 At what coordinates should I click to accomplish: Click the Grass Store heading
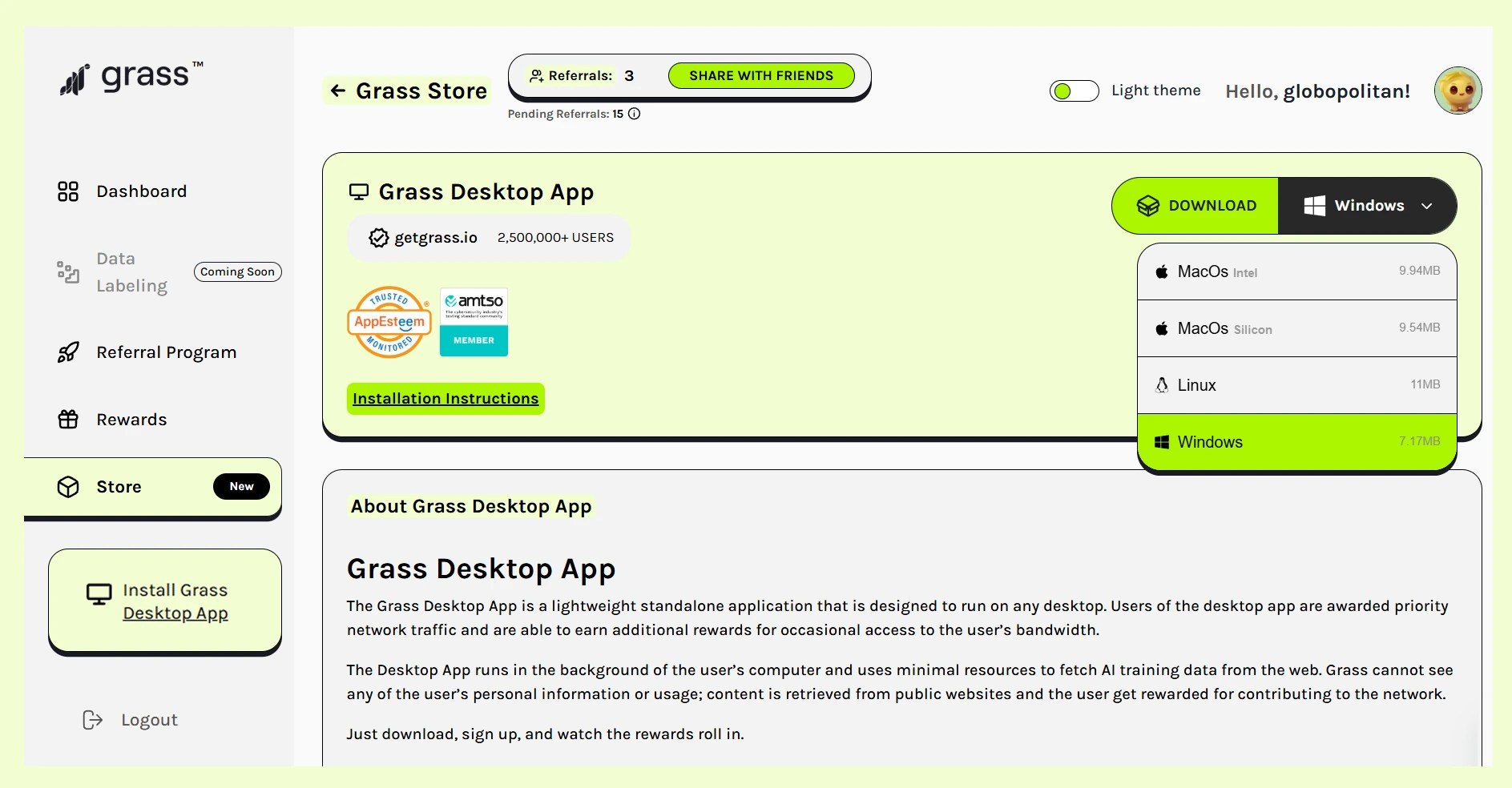point(421,90)
